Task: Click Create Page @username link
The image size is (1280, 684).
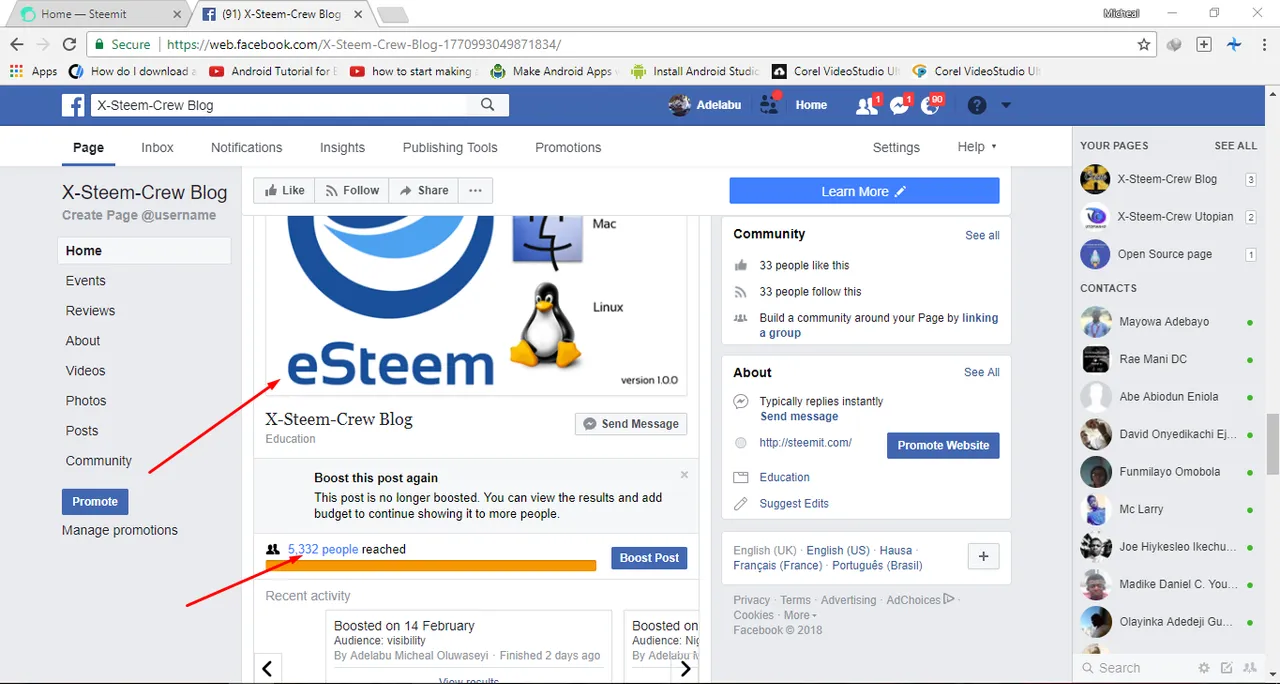Action: (x=139, y=215)
